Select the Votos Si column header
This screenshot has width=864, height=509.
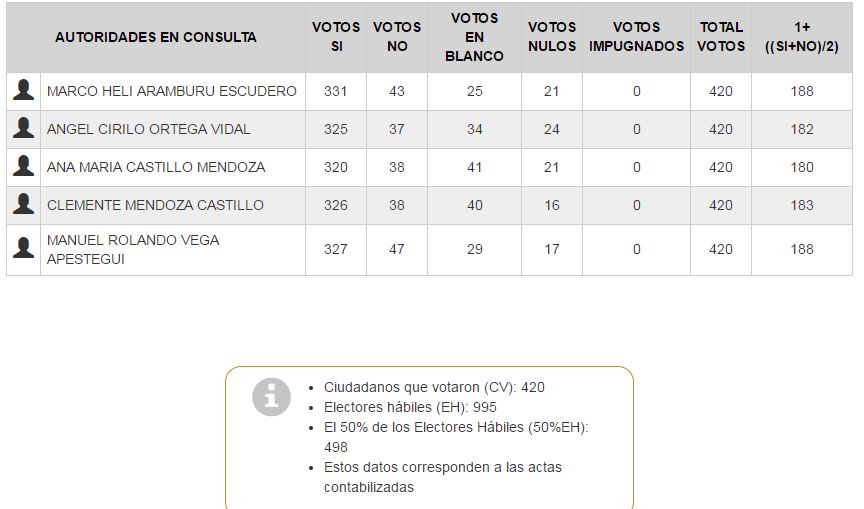tap(336, 37)
